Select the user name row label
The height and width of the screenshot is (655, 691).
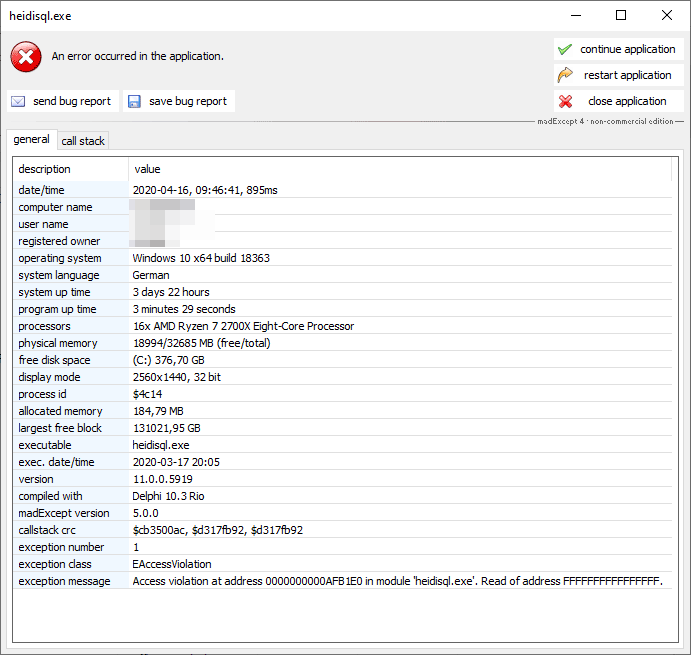[x=43, y=224]
